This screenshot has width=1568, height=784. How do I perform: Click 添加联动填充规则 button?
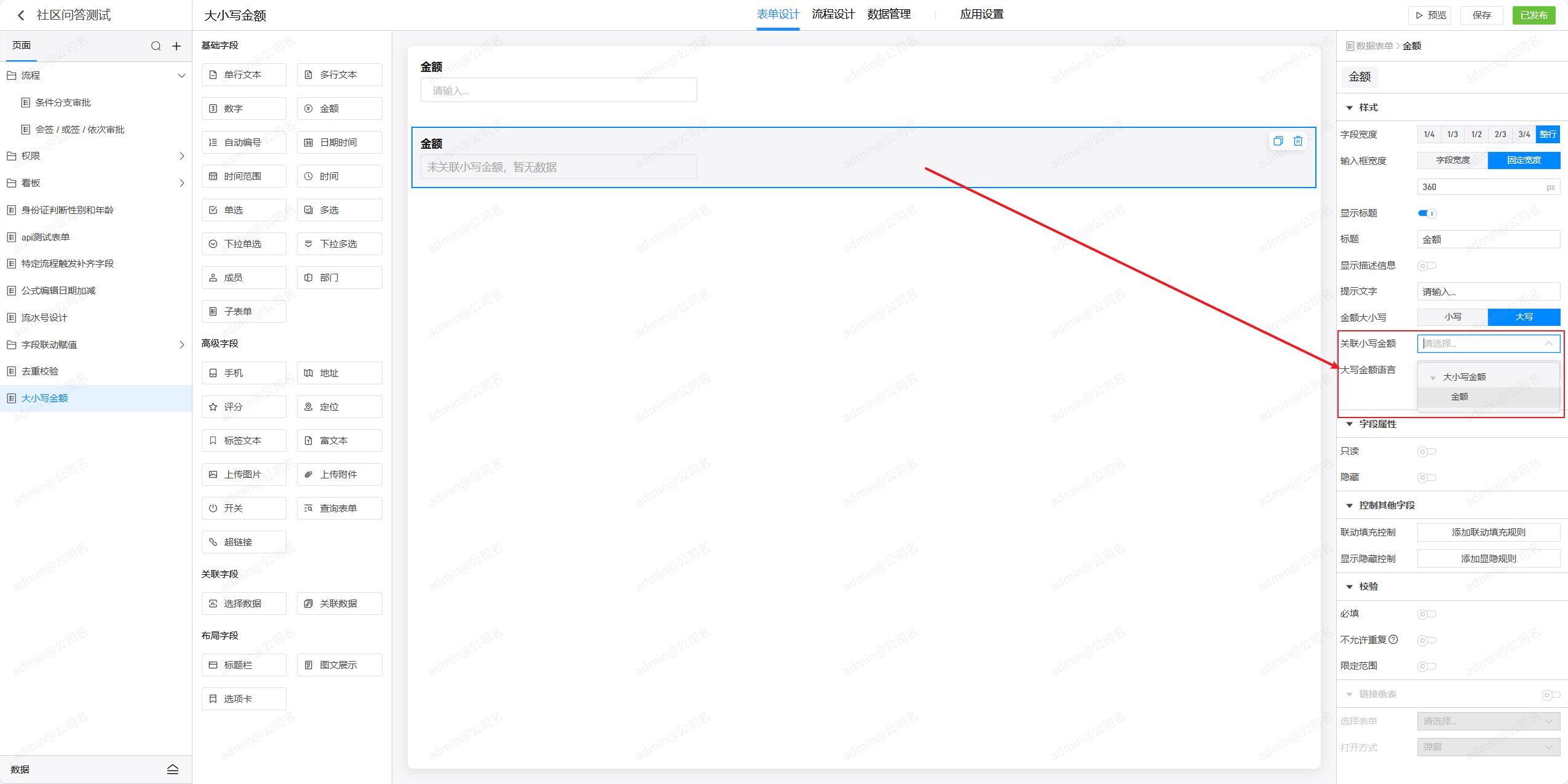point(1488,532)
